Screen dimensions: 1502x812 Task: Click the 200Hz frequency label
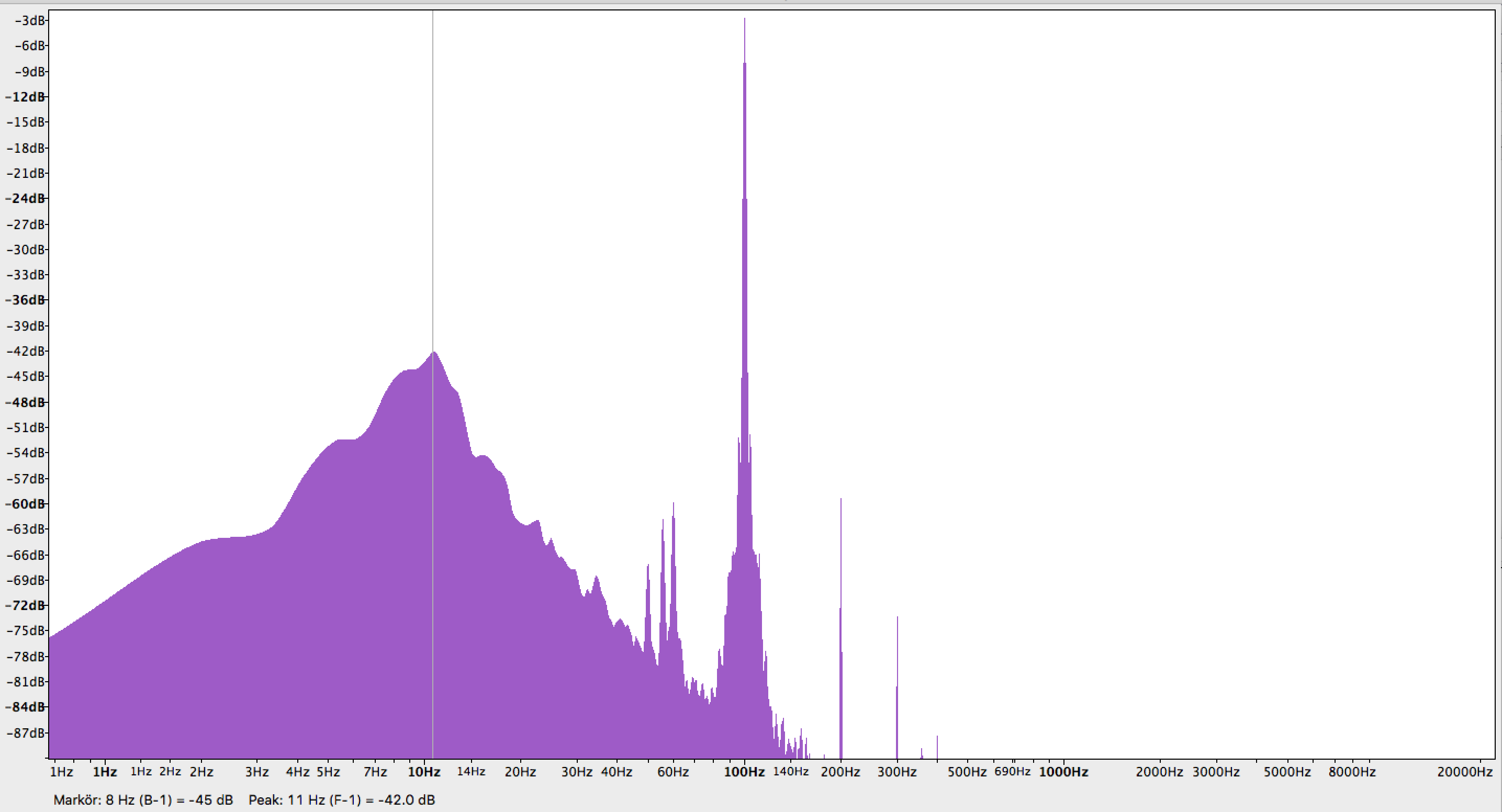click(840, 772)
